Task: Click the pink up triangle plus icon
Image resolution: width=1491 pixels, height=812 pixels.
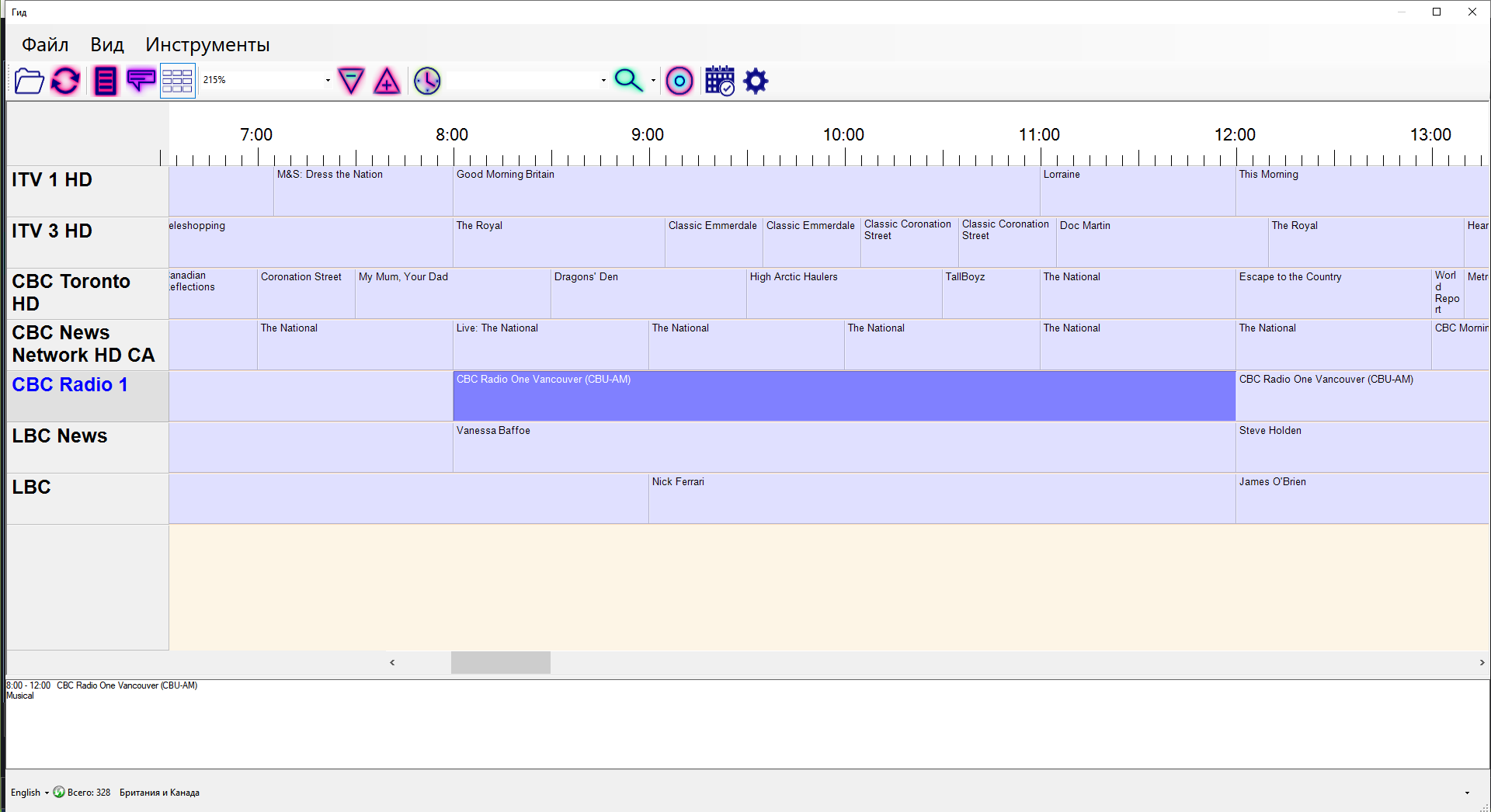Action: pos(387,81)
